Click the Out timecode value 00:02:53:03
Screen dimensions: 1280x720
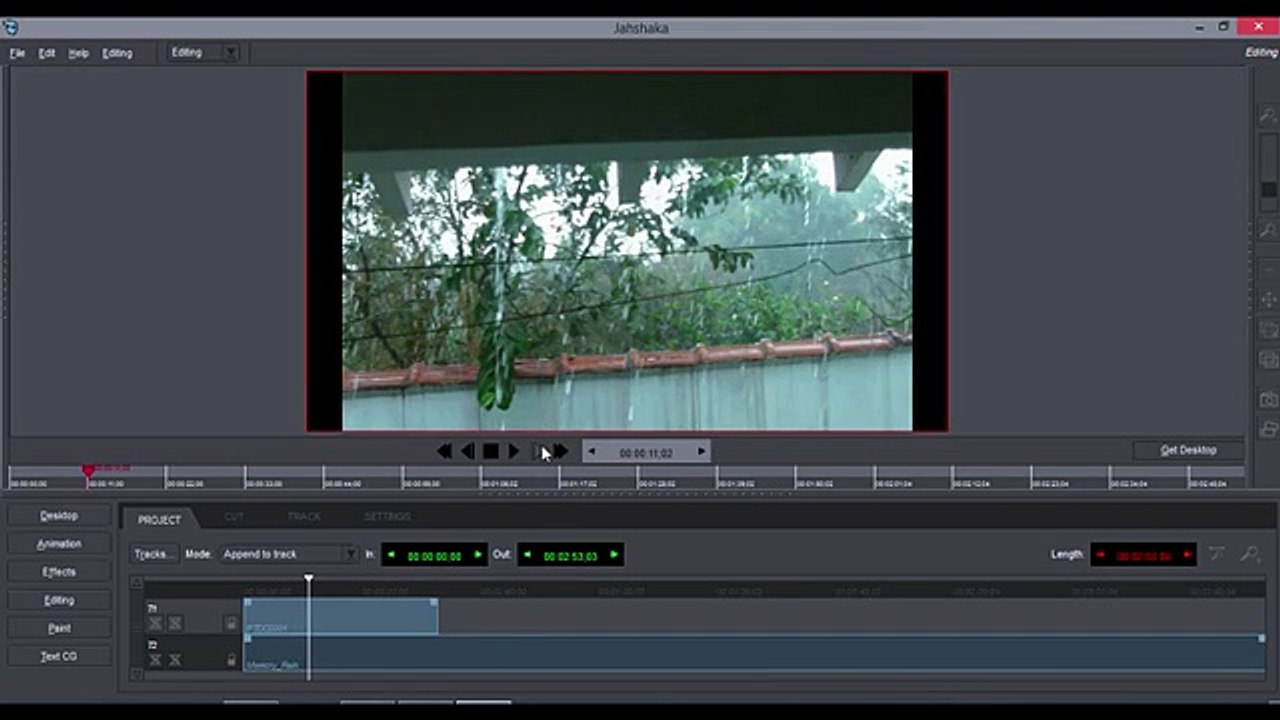pos(570,556)
